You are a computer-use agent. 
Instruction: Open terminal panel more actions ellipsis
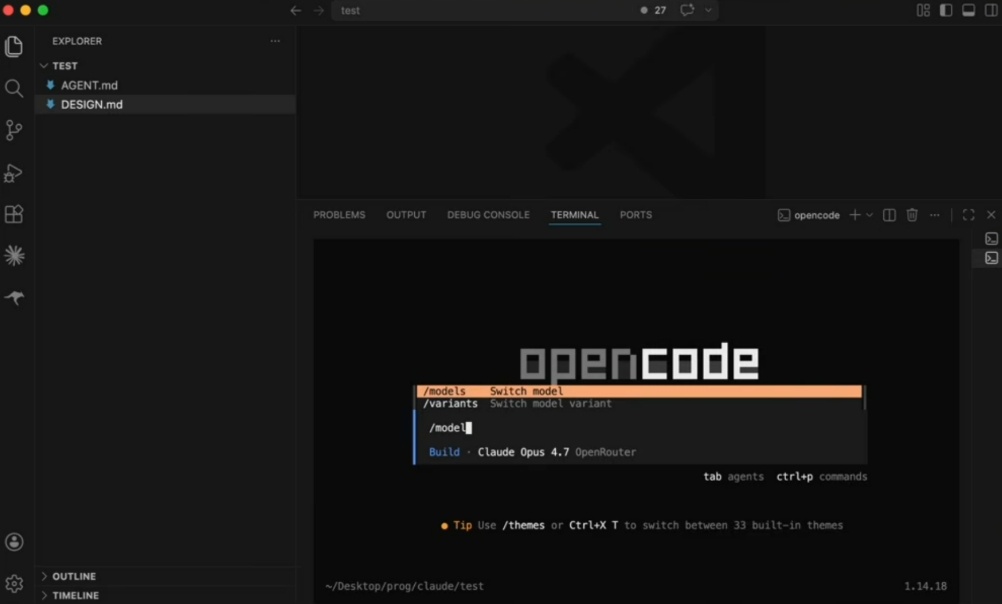coord(935,215)
